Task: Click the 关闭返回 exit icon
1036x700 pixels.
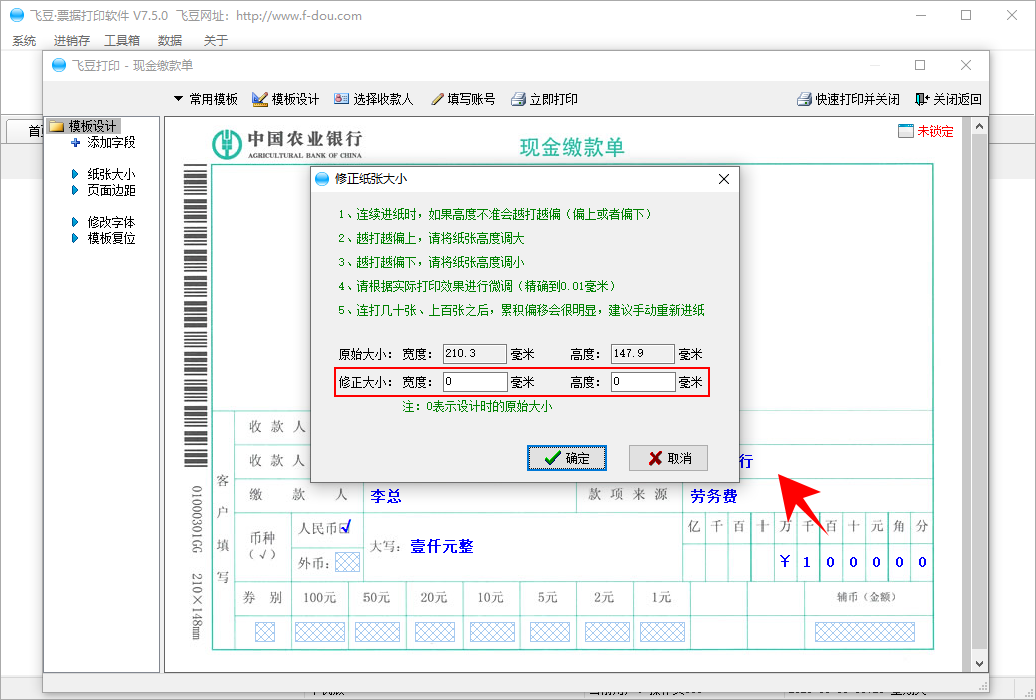Action: pyautogui.click(x=922, y=99)
